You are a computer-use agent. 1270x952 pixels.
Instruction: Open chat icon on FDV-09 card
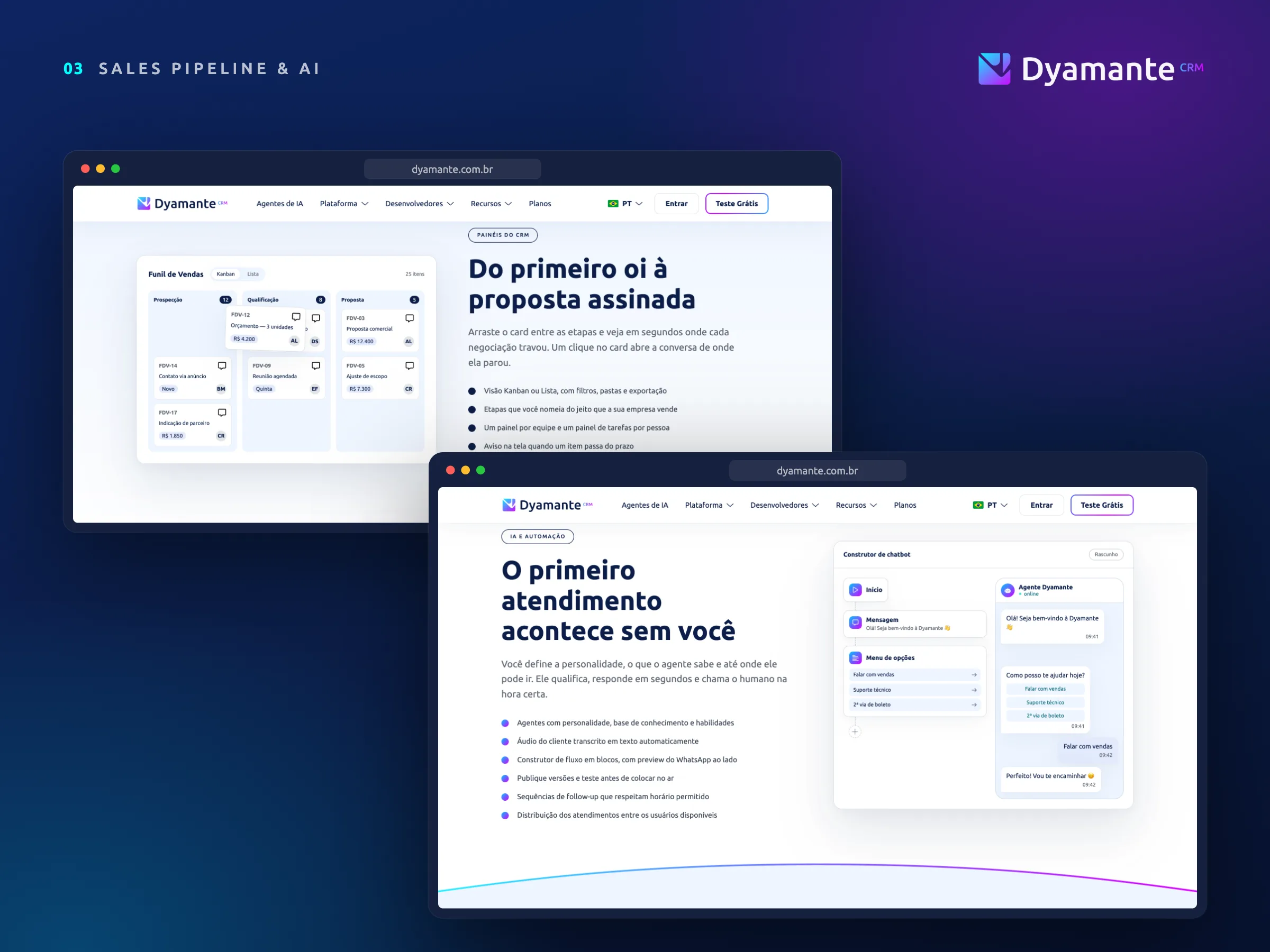point(316,365)
